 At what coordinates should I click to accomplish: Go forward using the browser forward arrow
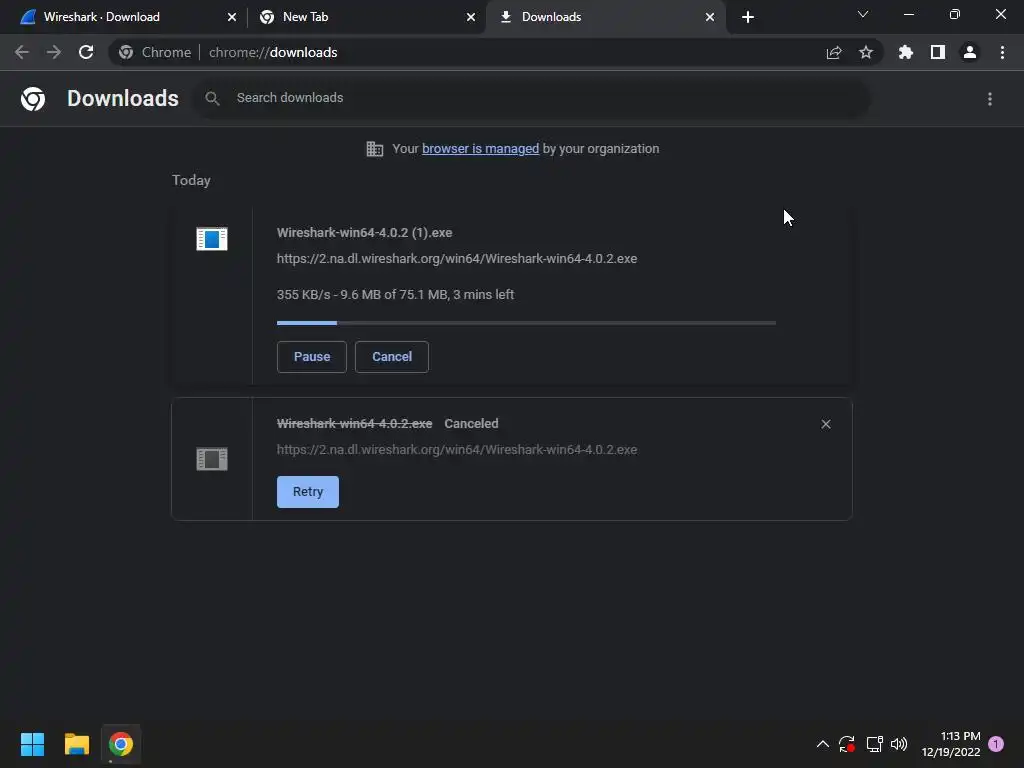tap(54, 52)
